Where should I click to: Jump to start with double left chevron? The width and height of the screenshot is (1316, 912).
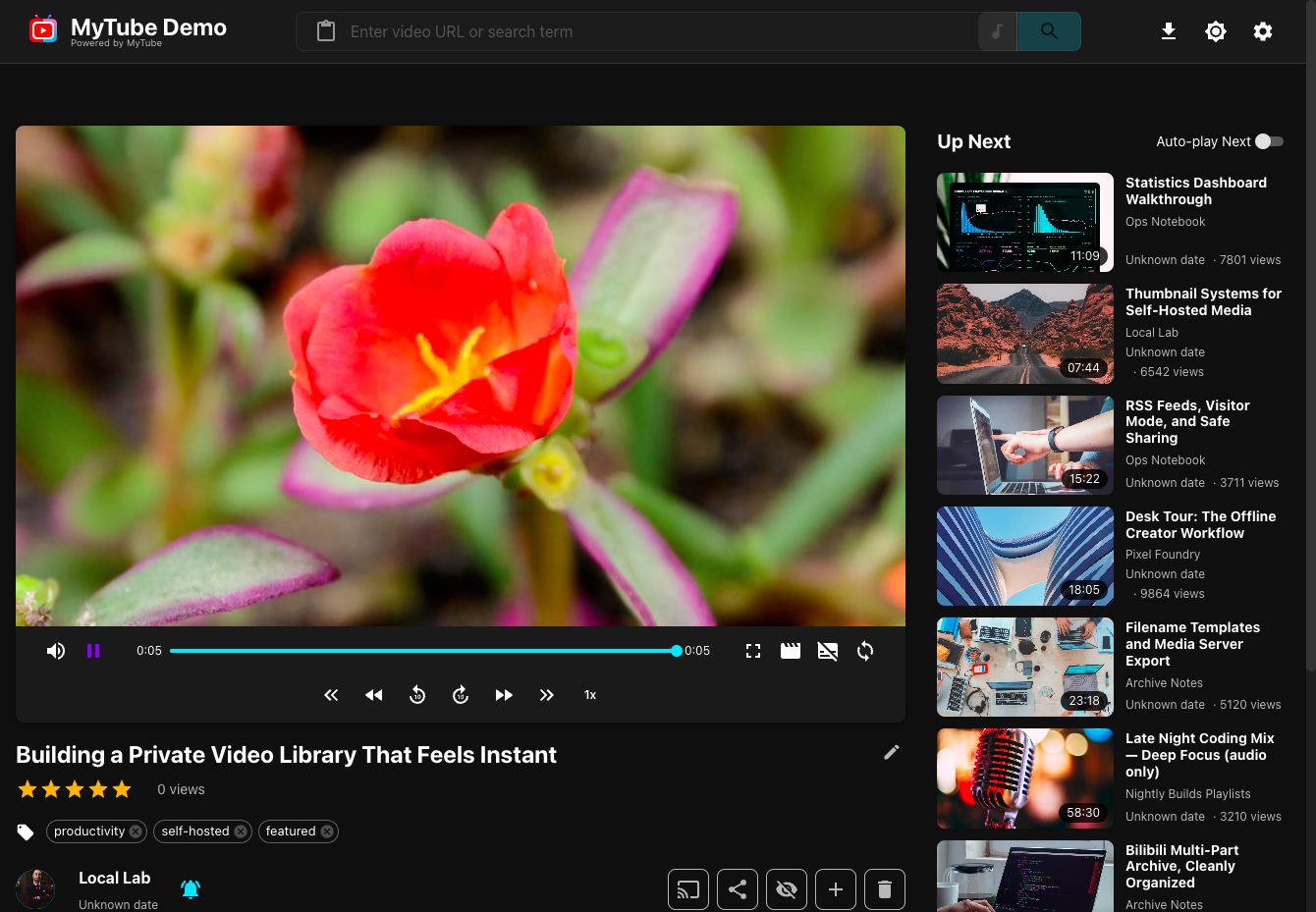(x=331, y=695)
